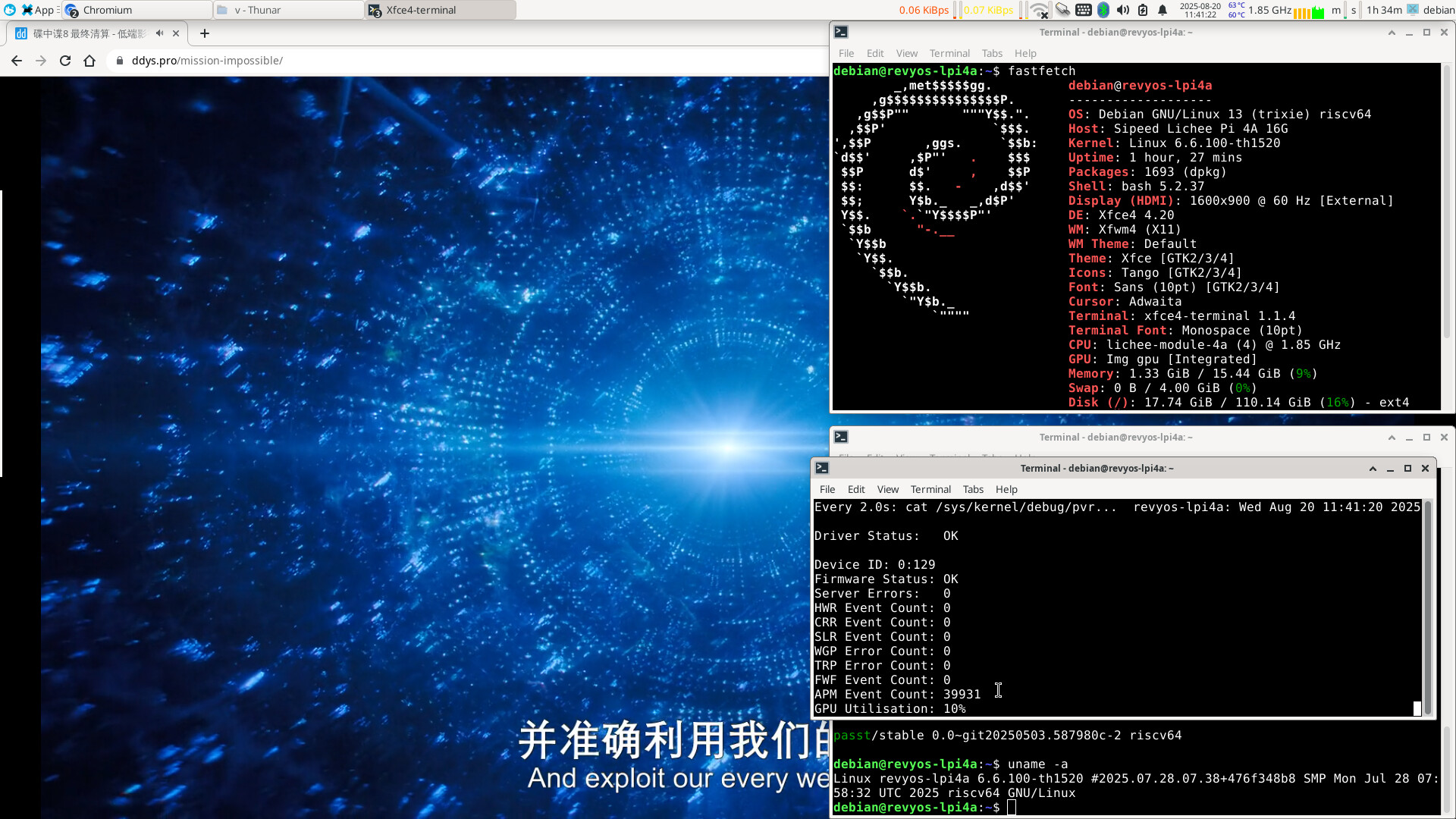Reload the Chromium page

click(x=65, y=61)
